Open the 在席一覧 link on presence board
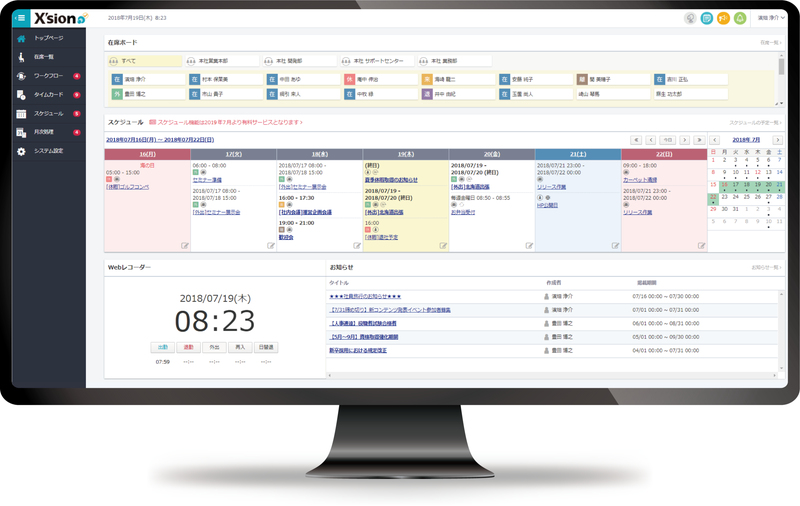The width and height of the screenshot is (800, 506). point(770,43)
